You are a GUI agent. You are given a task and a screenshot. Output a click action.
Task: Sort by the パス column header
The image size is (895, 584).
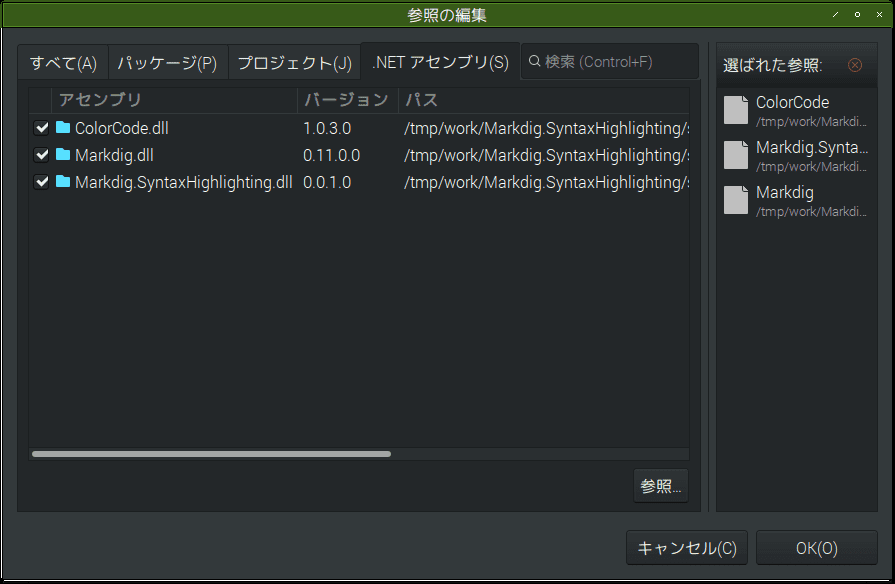pos(543,100)
